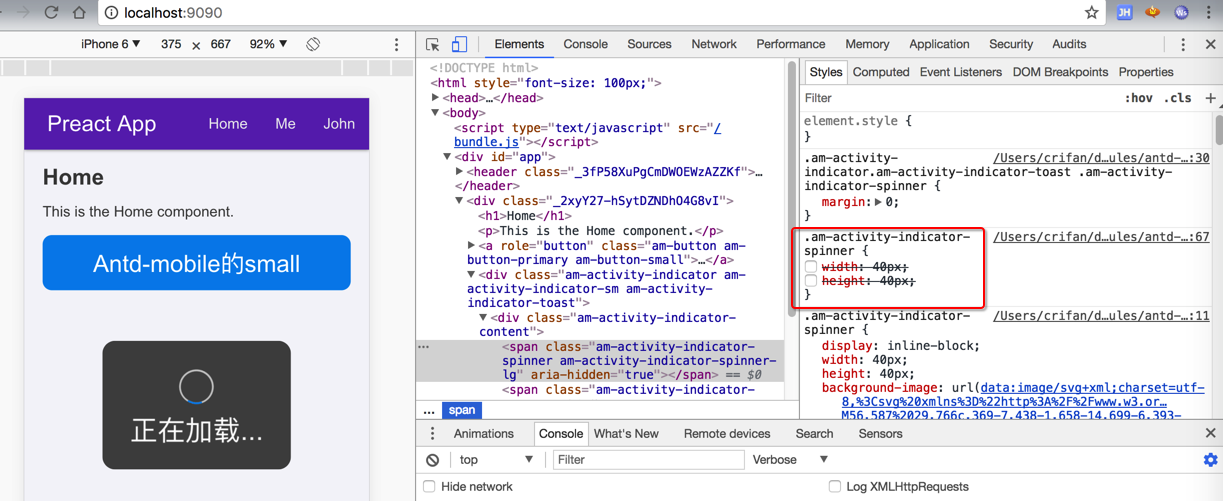The width and height of the screenshot is (1223, 501).
Task: Toggle the .cls class editor
Action: pos(1177,98)
